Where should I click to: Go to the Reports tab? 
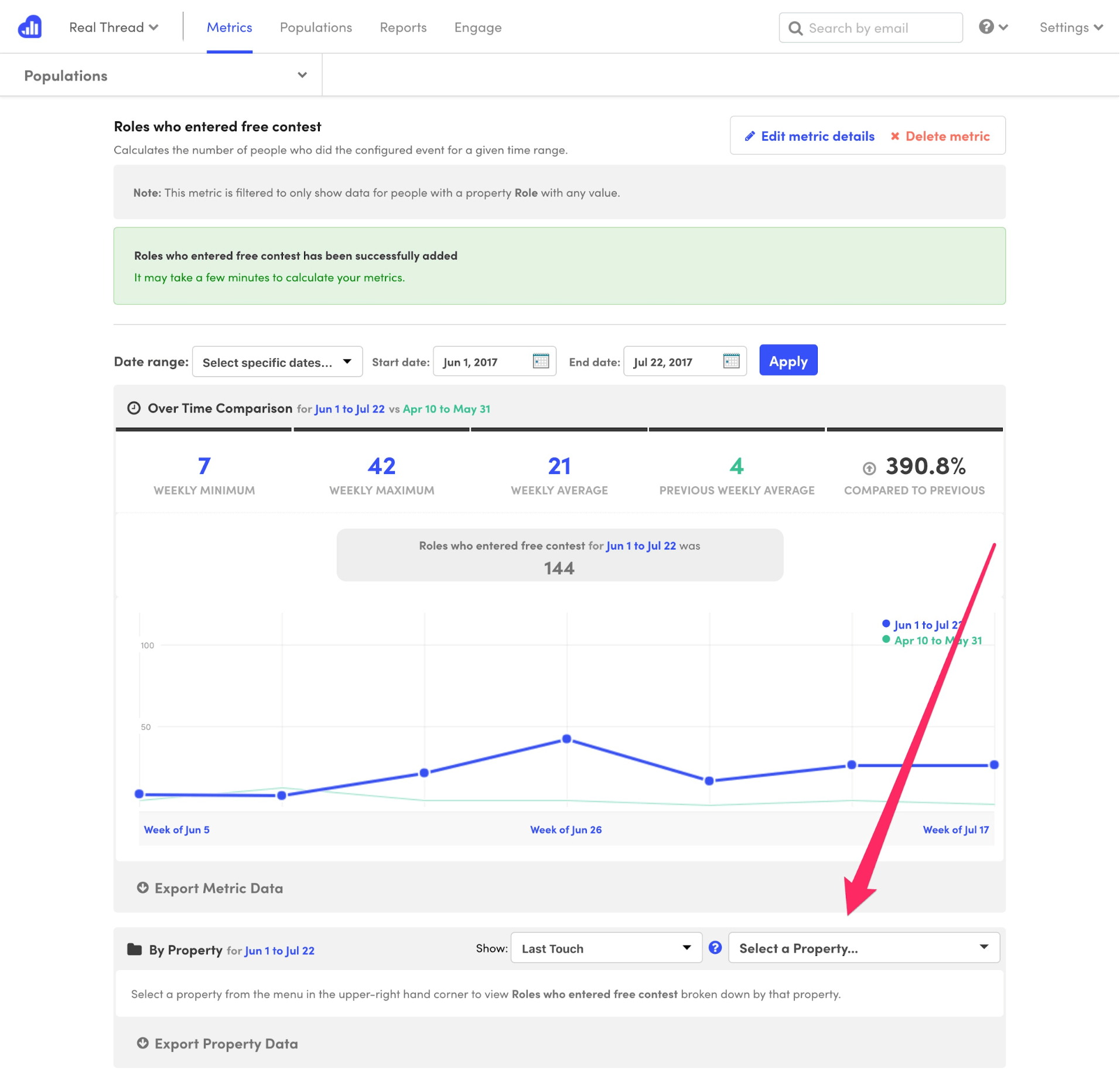pyautogui.click(x=403, y=28)
